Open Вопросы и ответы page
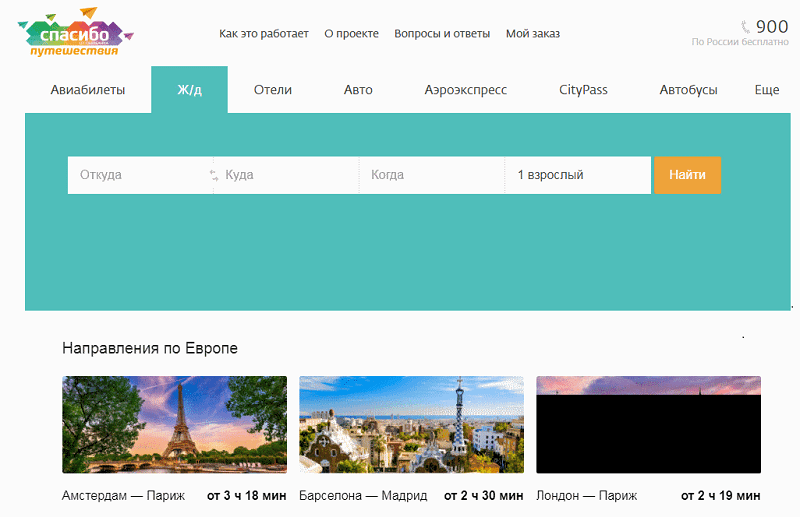Screen dimensions: 800x517 pyautogui.click(x=442, y=34)
